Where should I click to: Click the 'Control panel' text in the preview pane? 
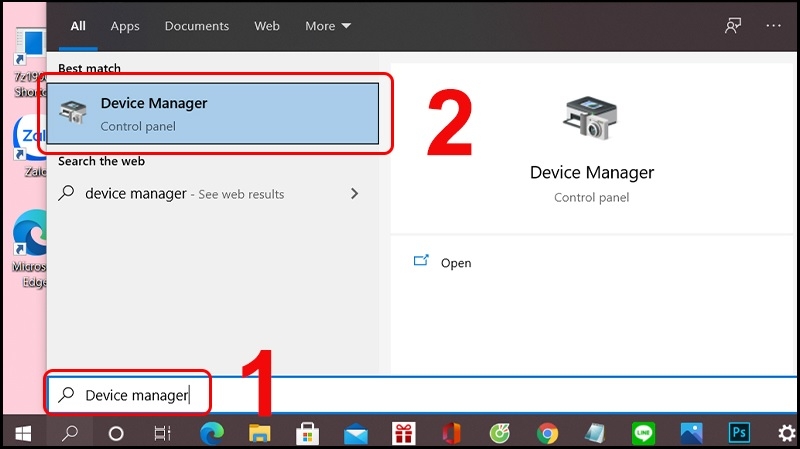(591, 197)
